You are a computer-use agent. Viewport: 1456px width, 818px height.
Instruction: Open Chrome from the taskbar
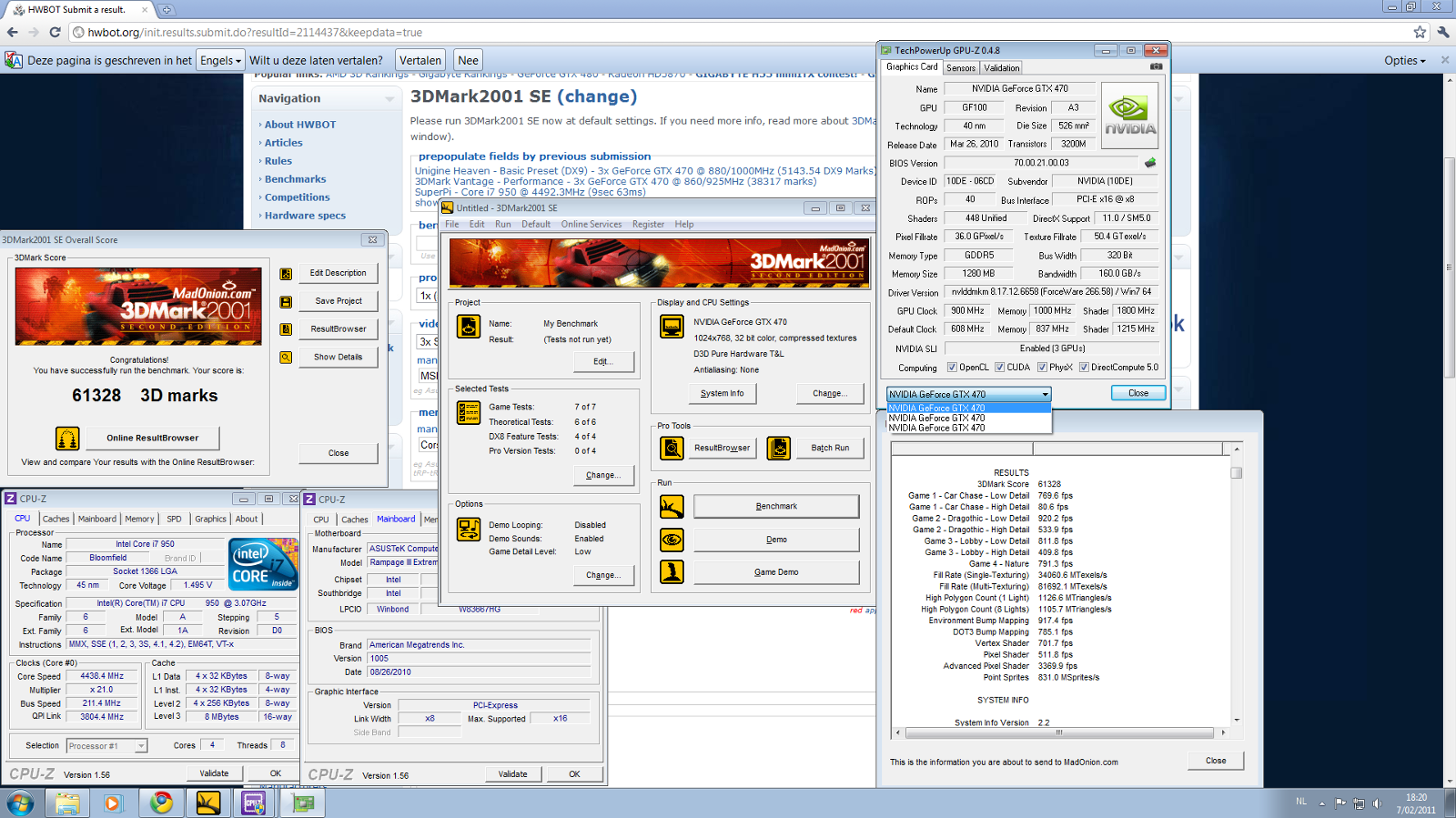[x=162, y=803]
